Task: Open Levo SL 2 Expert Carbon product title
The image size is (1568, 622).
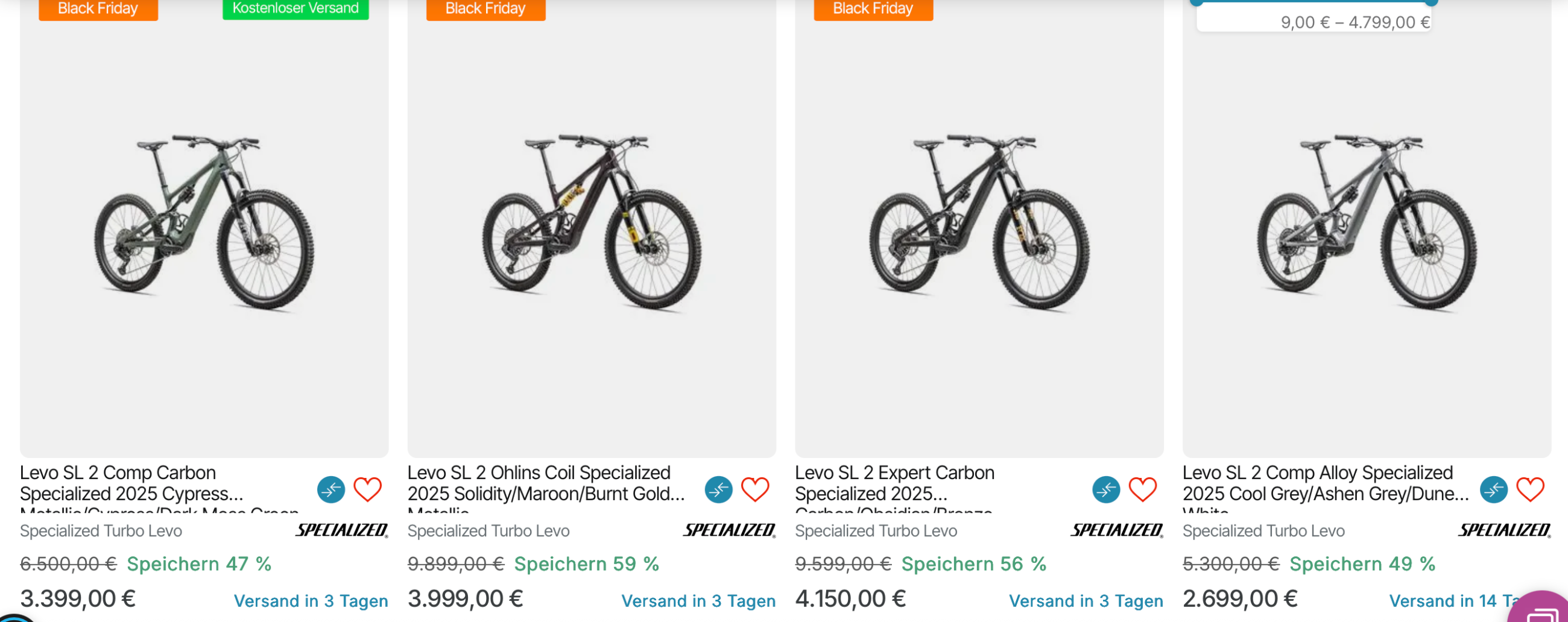Action: [x=895, y=483]
